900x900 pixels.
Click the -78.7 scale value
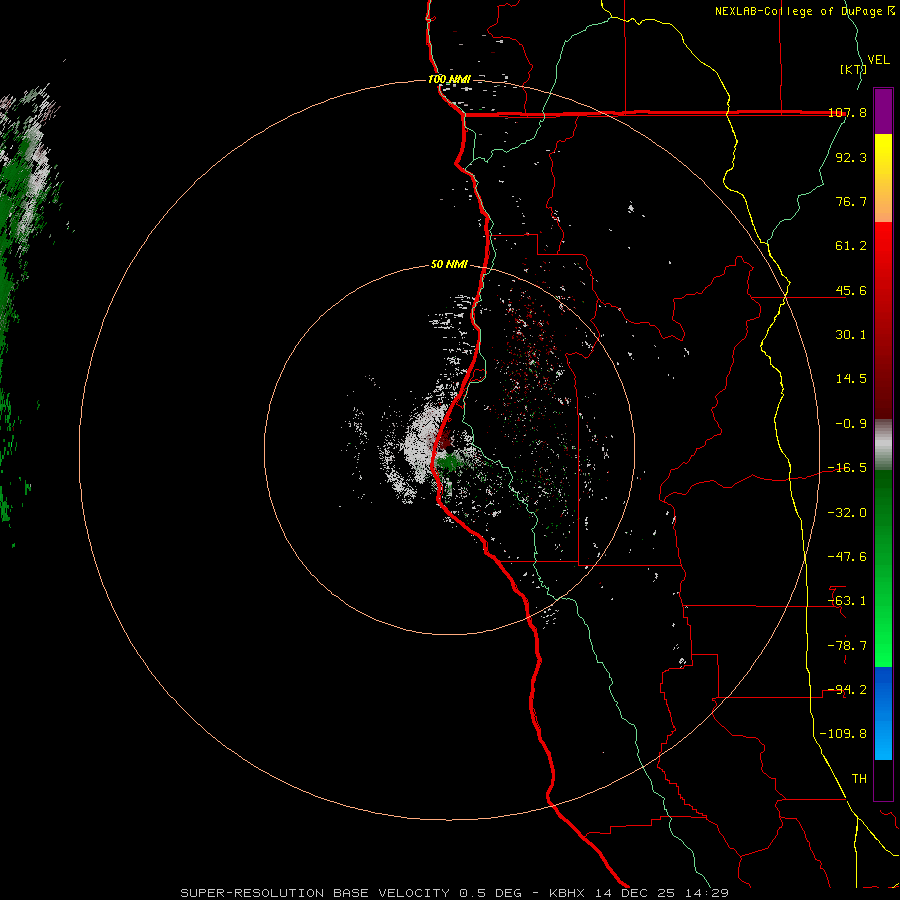[x=847, y=646]
